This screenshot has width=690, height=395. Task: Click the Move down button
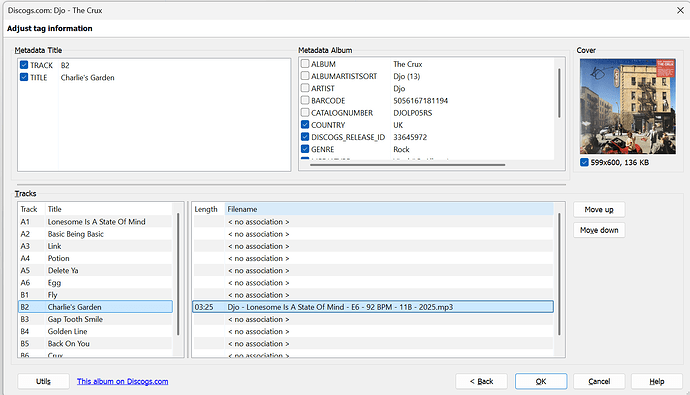point(599,230)
